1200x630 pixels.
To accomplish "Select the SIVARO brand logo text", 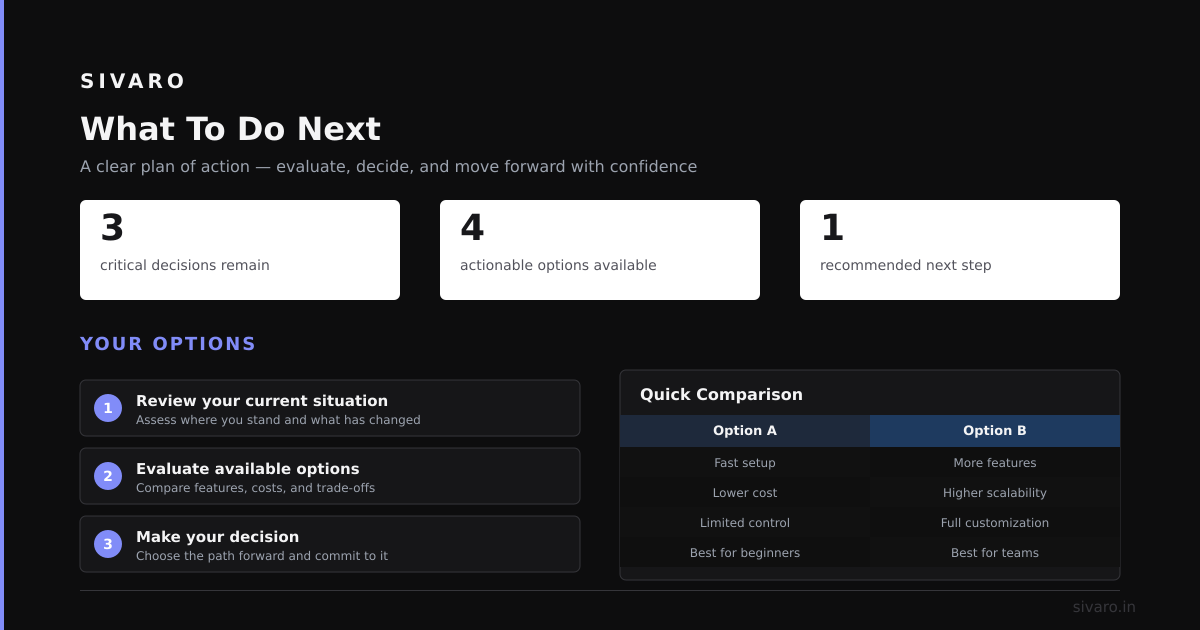I will 133,81.
